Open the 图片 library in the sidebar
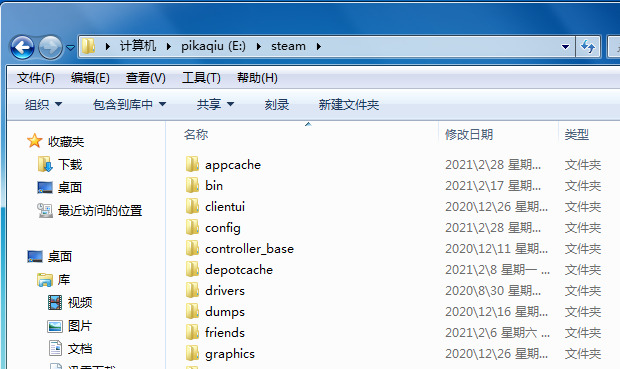This screenshot has width=620, height=369. (x=80, y=326)
